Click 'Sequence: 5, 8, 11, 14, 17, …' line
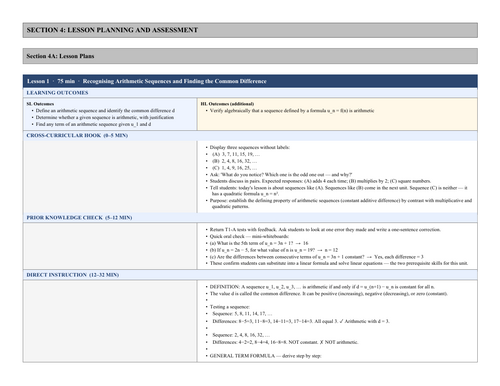Screen dimensions: 500x386 [x=242, y=314]
